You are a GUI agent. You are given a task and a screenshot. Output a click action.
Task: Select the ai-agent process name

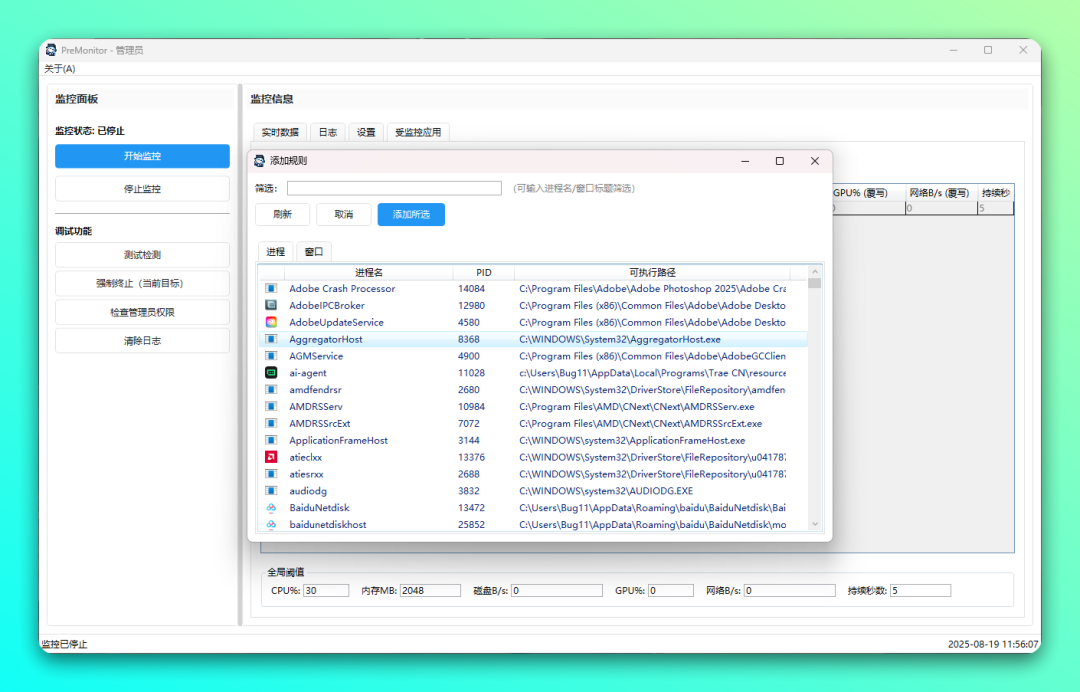click(x=308, y=373)
